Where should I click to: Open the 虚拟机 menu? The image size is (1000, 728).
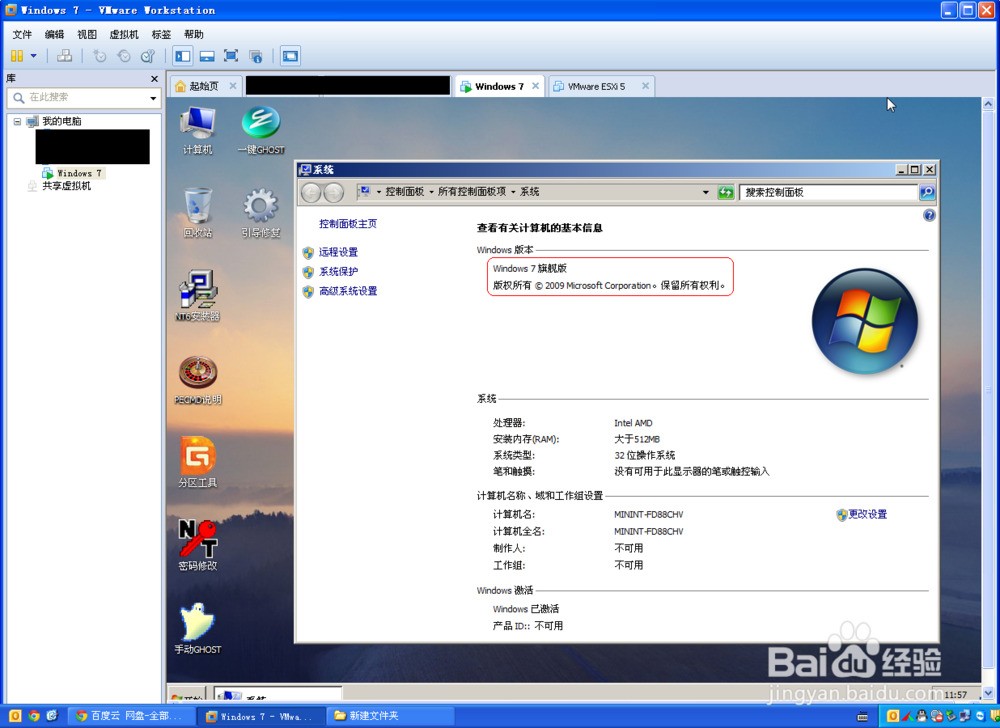[x=124, y=34]
